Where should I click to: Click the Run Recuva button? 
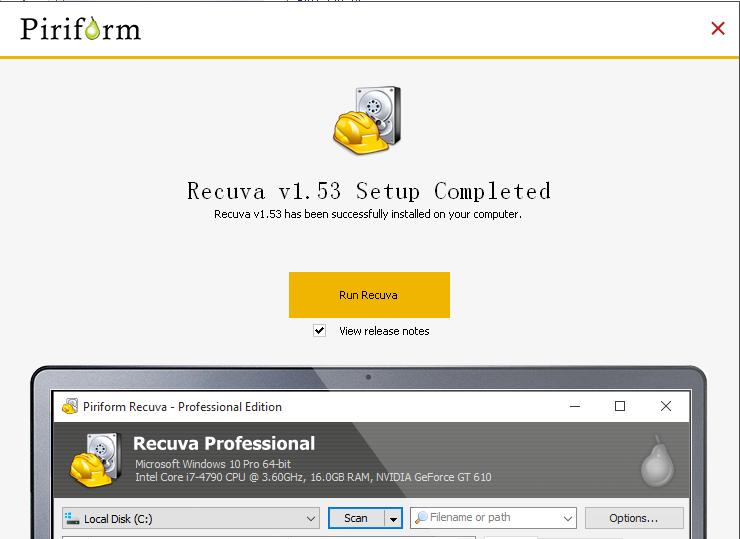click(x=369, y=295)
